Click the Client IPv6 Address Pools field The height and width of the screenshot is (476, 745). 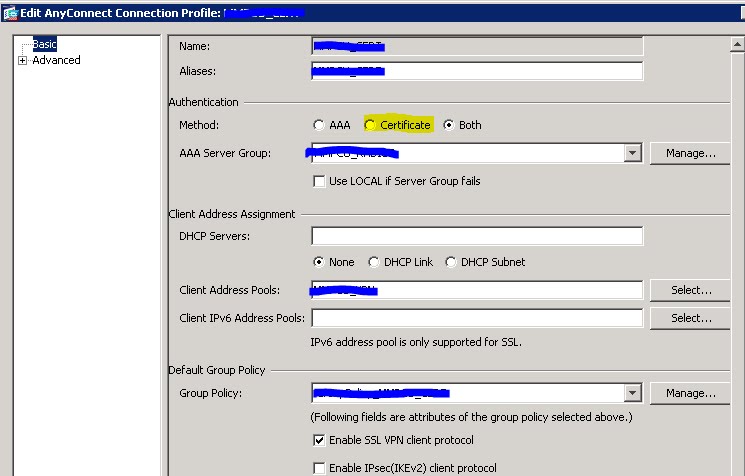(477, 318)
